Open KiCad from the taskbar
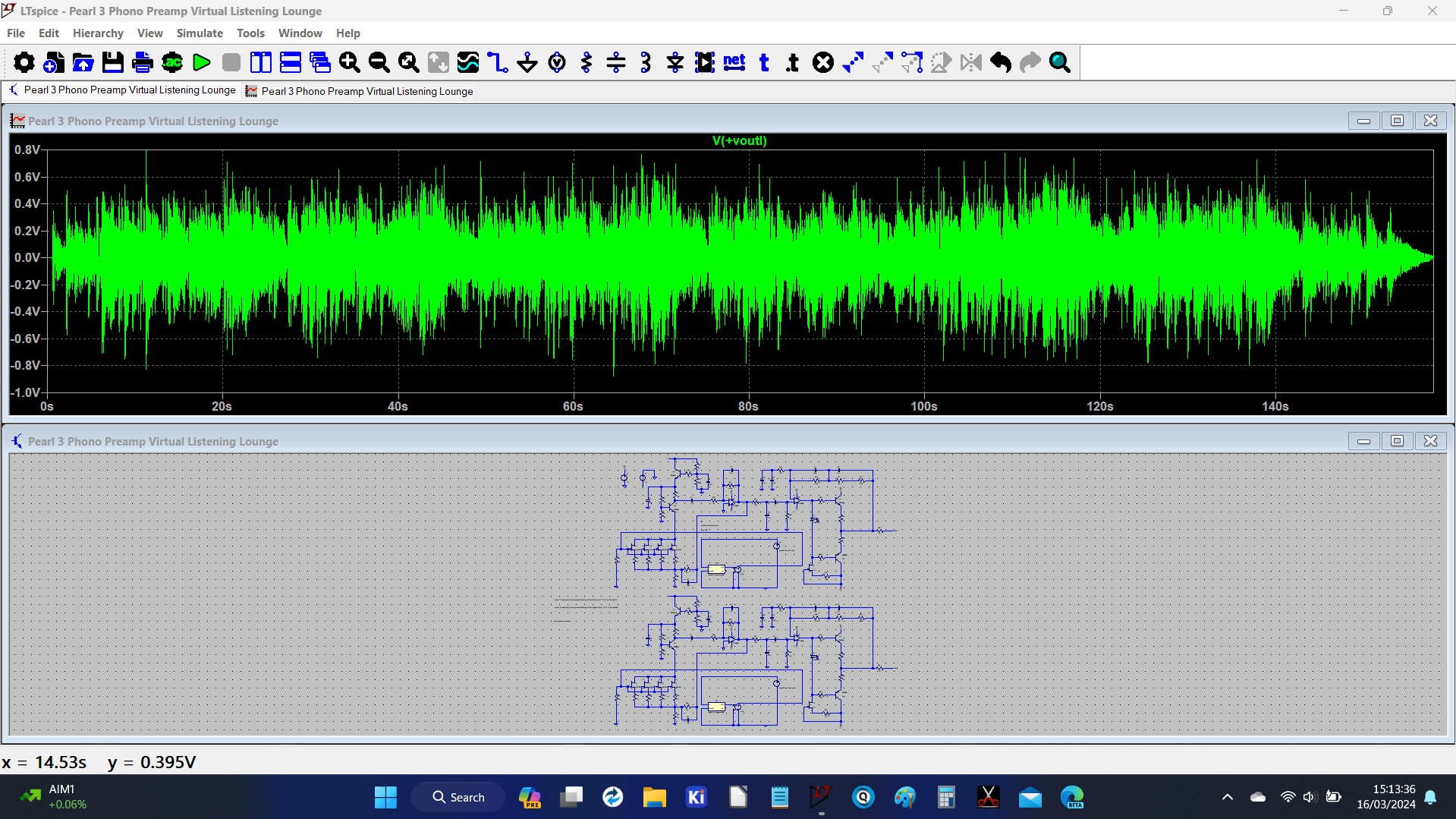Screen dimensions: 1456x819 pos(696,797)
